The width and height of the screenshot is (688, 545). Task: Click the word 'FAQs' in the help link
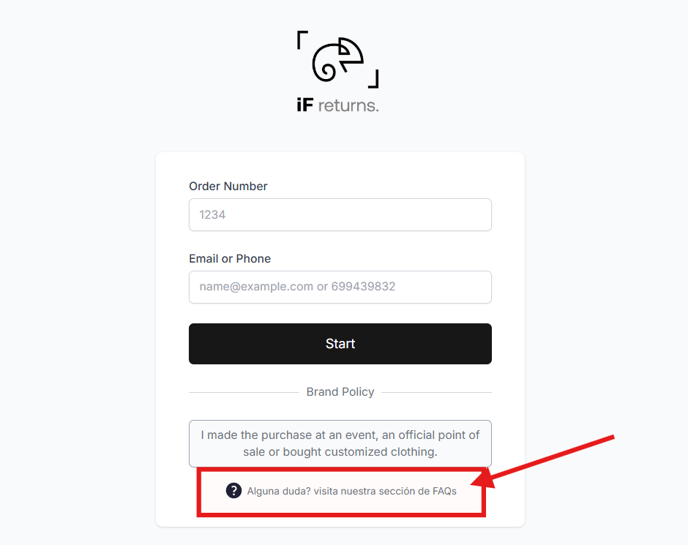tap(444, 491)
